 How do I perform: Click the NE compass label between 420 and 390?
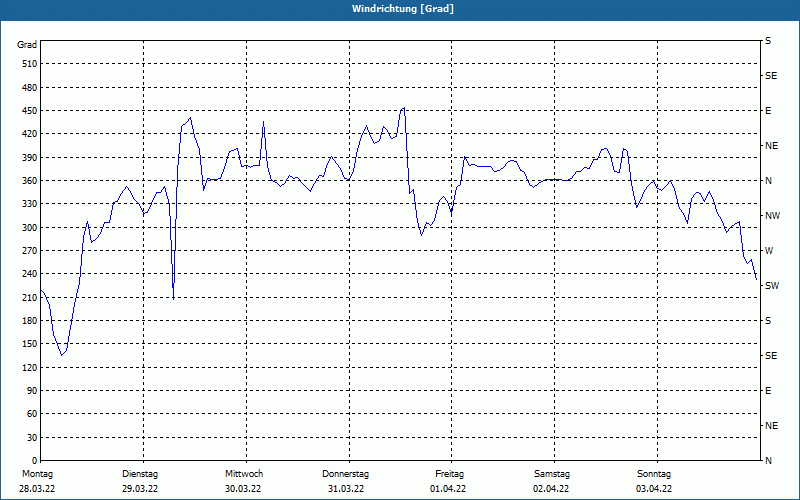coord(772,146)
